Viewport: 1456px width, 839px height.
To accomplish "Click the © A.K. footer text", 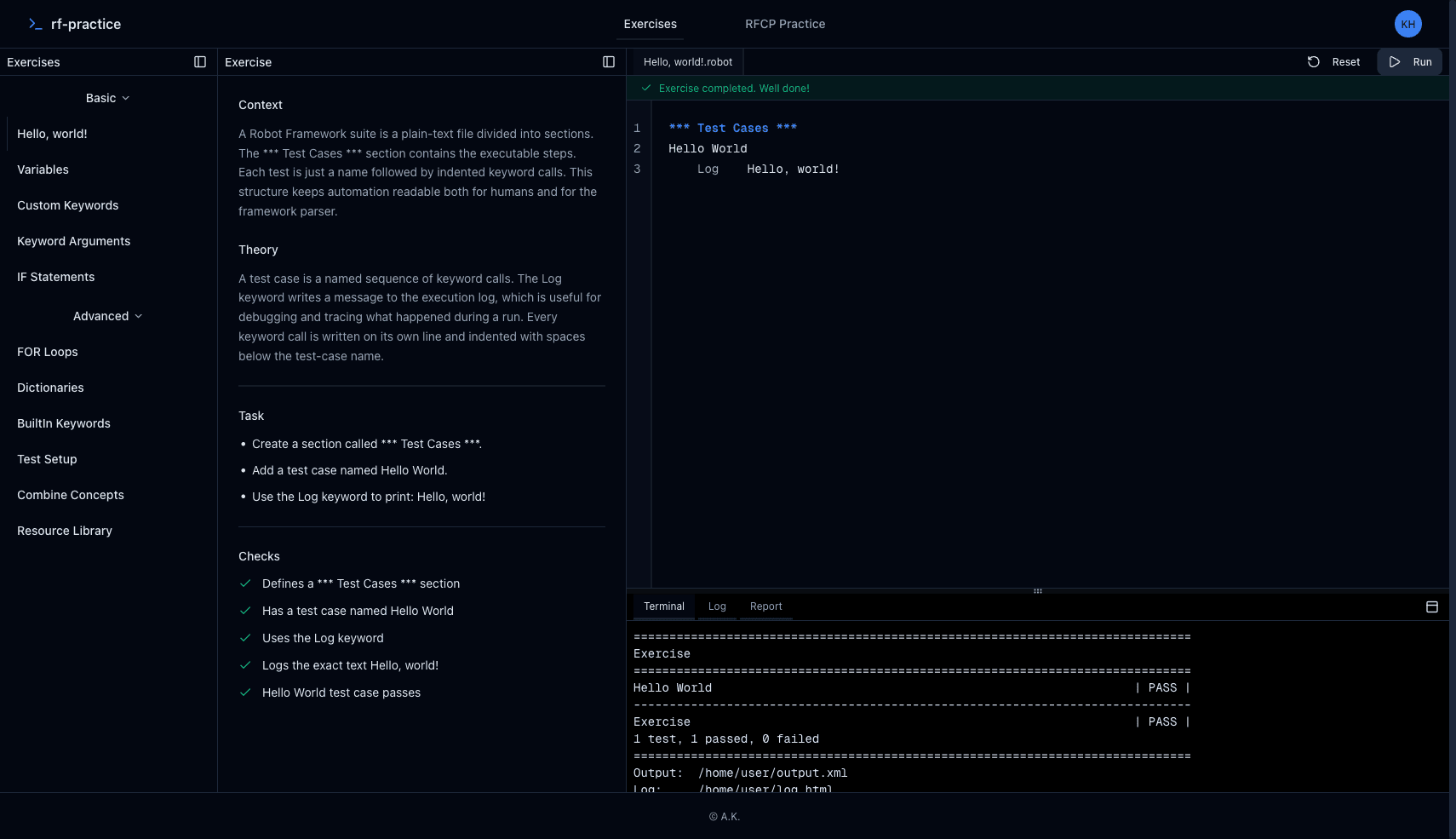I will point(725,816).
